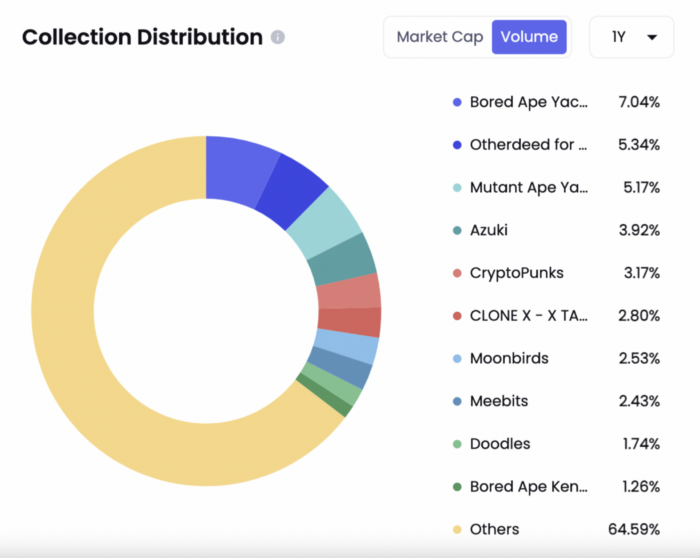This screenshot has height=558, width=700.
Task: Click the Bored Ape Kennel legend entry
Action: tap(528, 487)
